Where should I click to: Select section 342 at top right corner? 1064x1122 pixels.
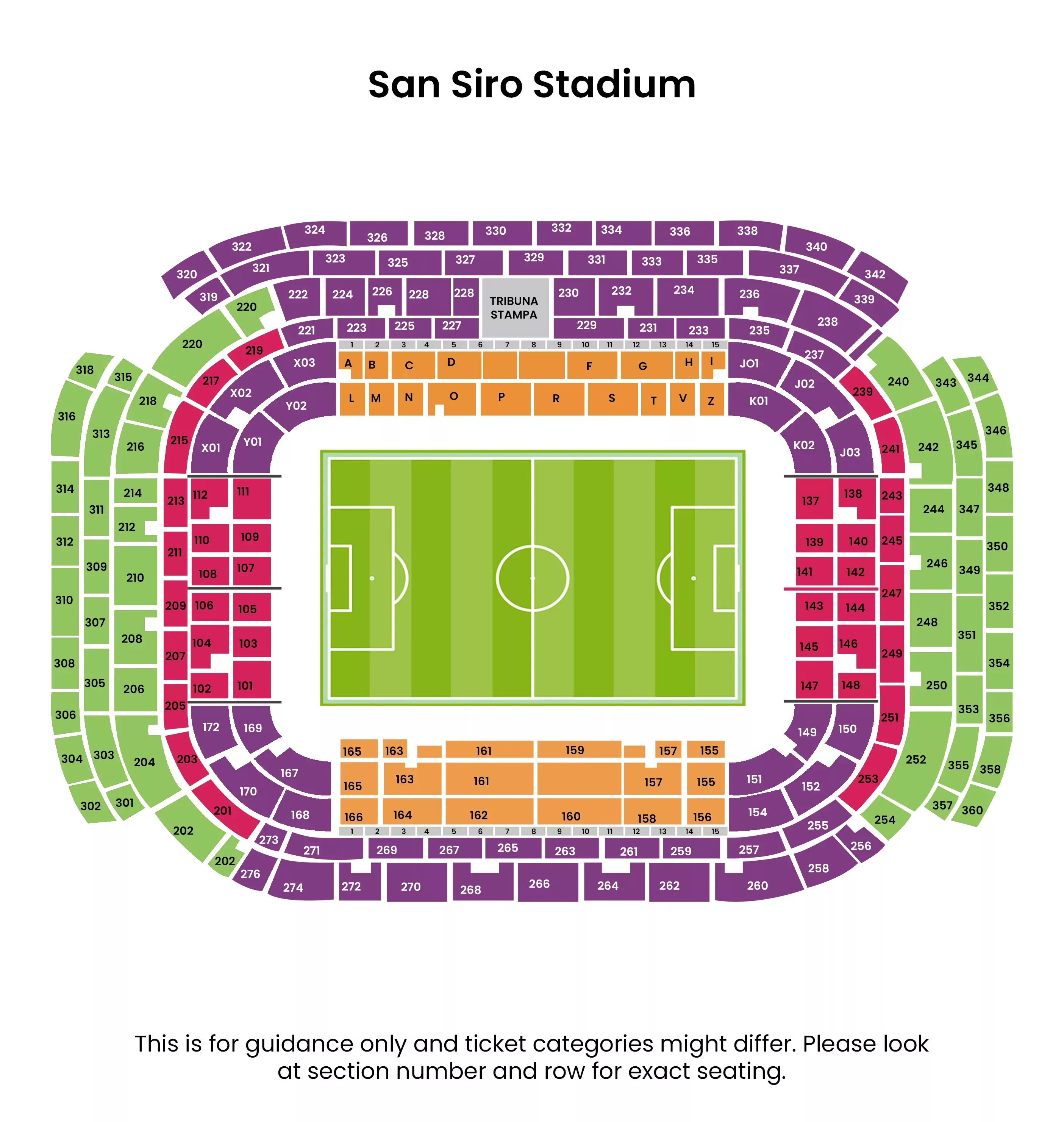click(875, 275)
